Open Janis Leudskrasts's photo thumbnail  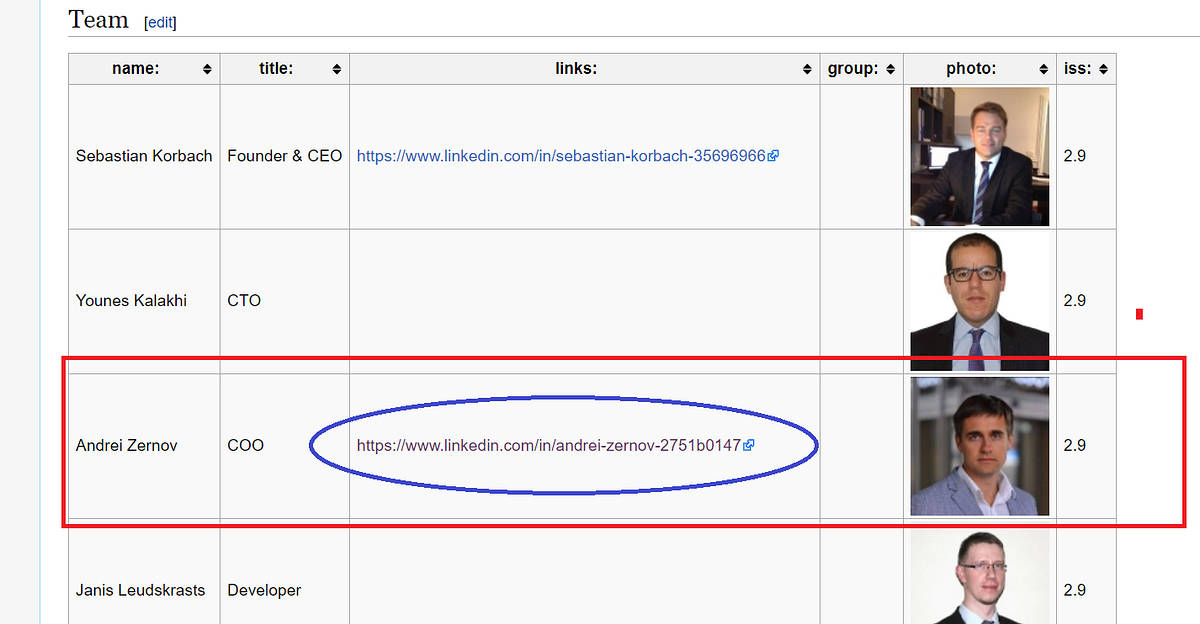click(x=980, y=577)
